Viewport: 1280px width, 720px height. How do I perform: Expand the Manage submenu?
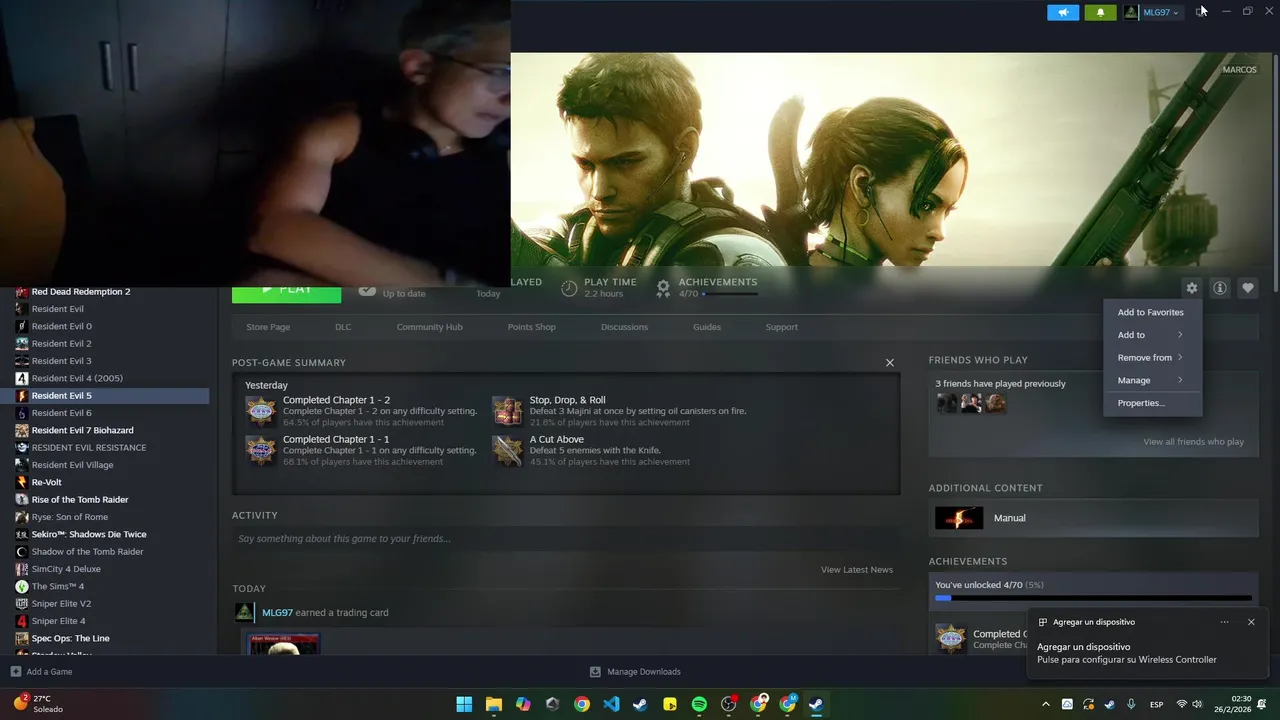1152,380
